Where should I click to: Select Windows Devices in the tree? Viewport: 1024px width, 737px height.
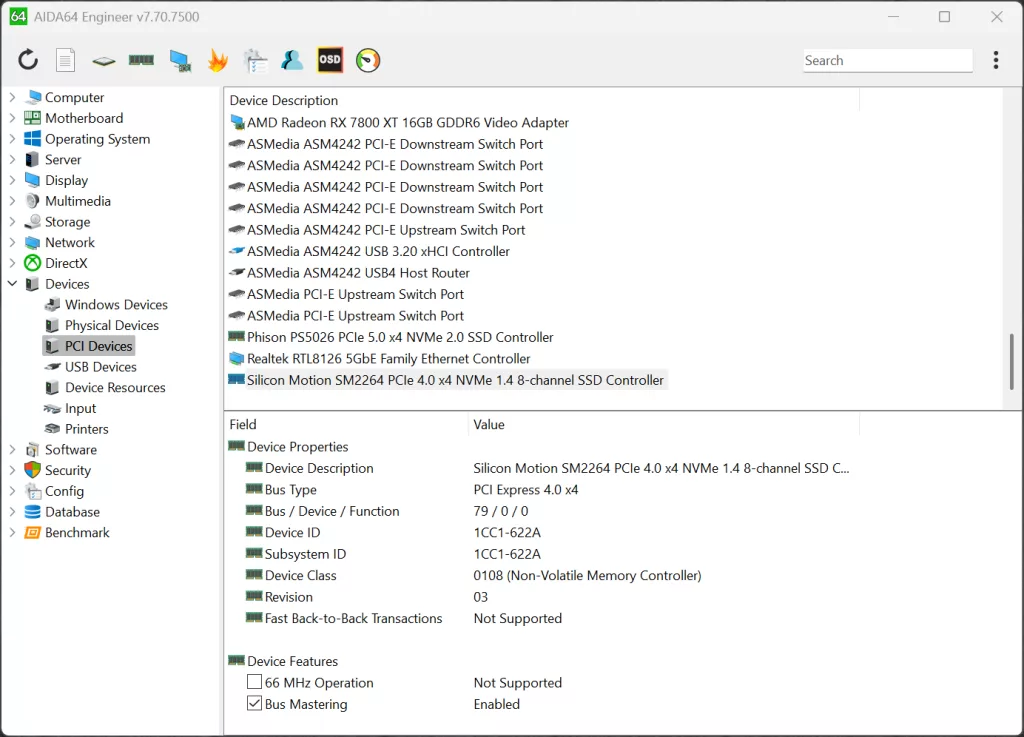116,305
